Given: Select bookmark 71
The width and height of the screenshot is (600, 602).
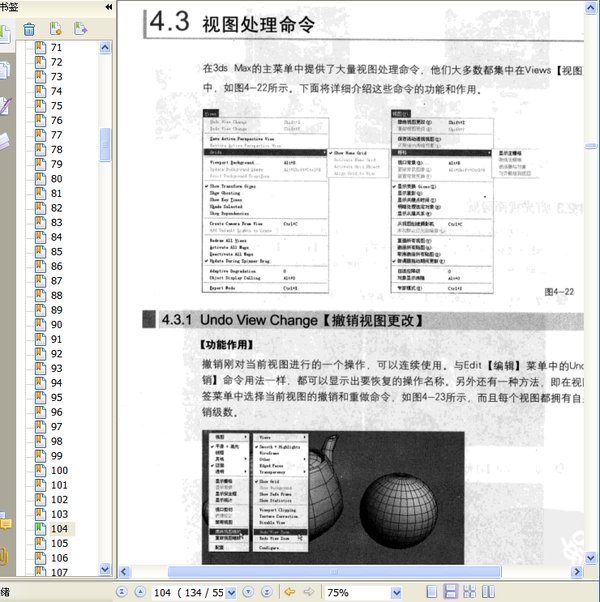Looking at the screenshot, I should pos(56,47).
